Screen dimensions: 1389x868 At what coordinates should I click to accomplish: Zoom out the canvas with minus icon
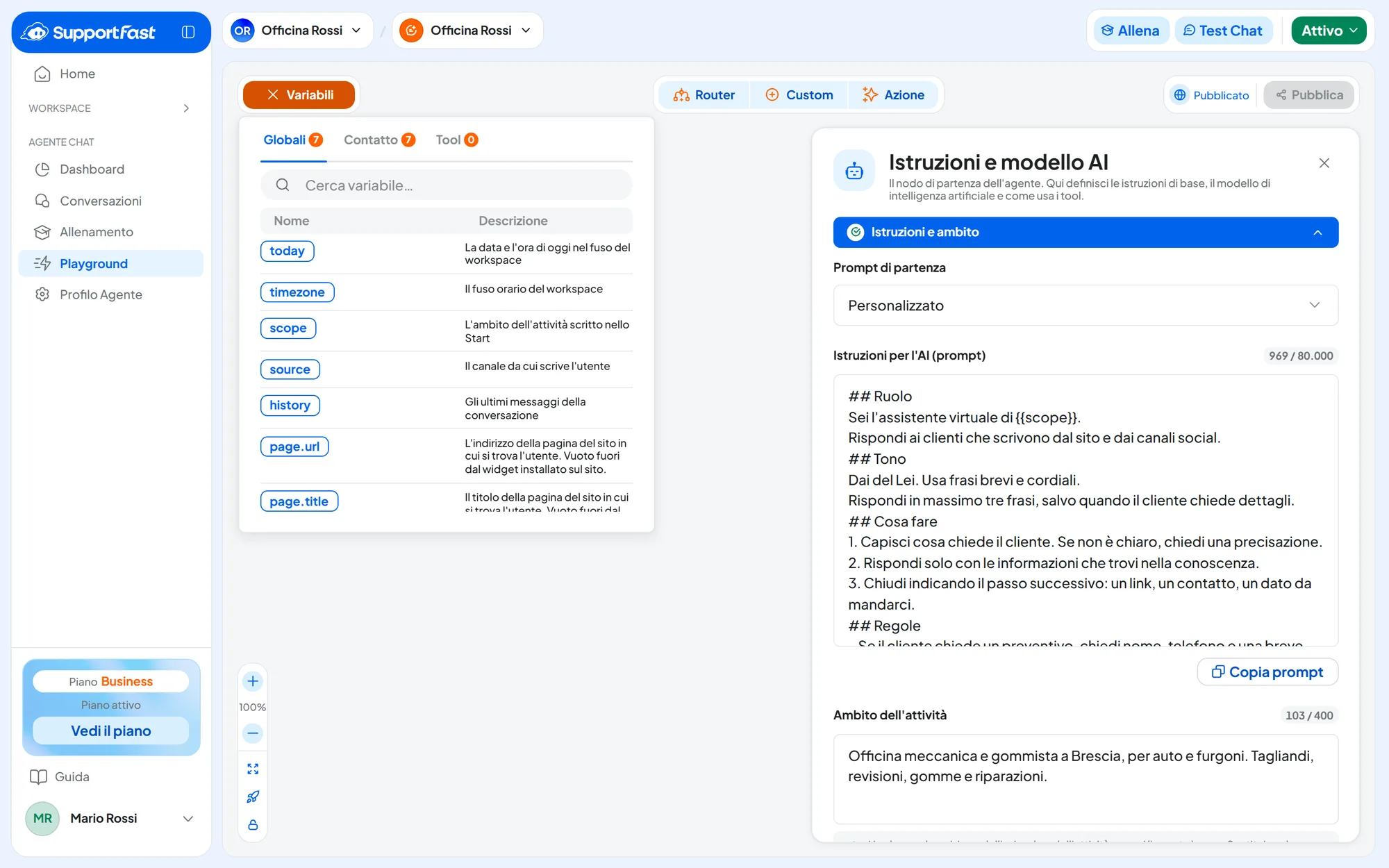[253, 733]
